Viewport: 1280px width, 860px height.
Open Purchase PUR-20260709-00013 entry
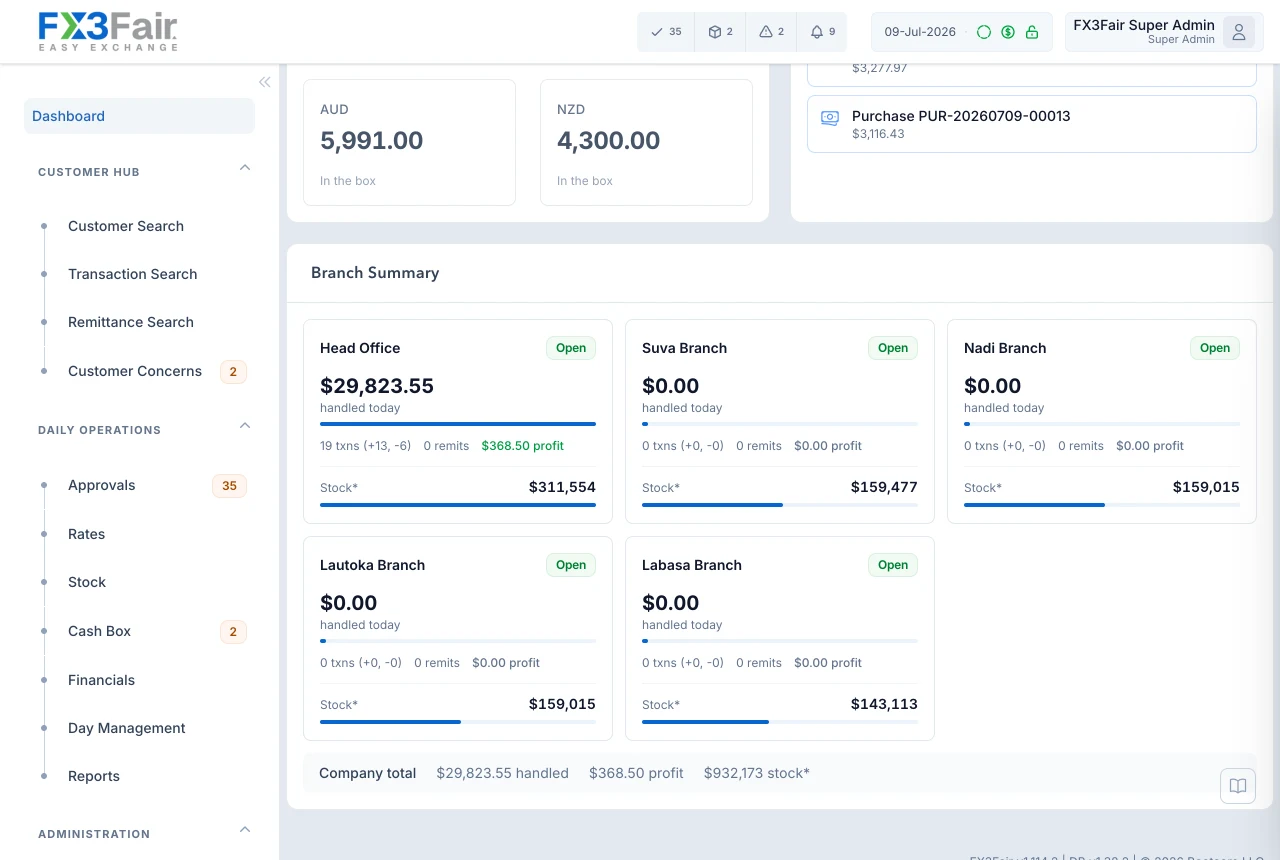tap(1031, 124)
